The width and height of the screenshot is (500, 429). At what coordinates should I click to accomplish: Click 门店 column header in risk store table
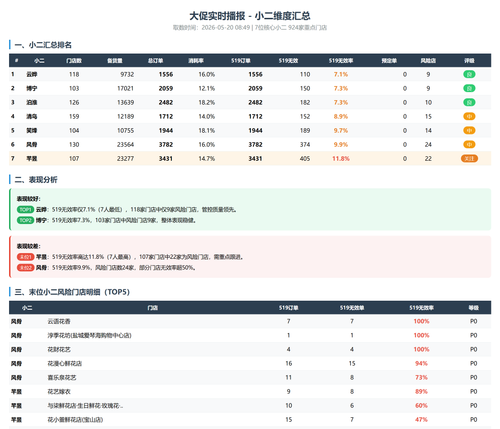coord(153,308)
